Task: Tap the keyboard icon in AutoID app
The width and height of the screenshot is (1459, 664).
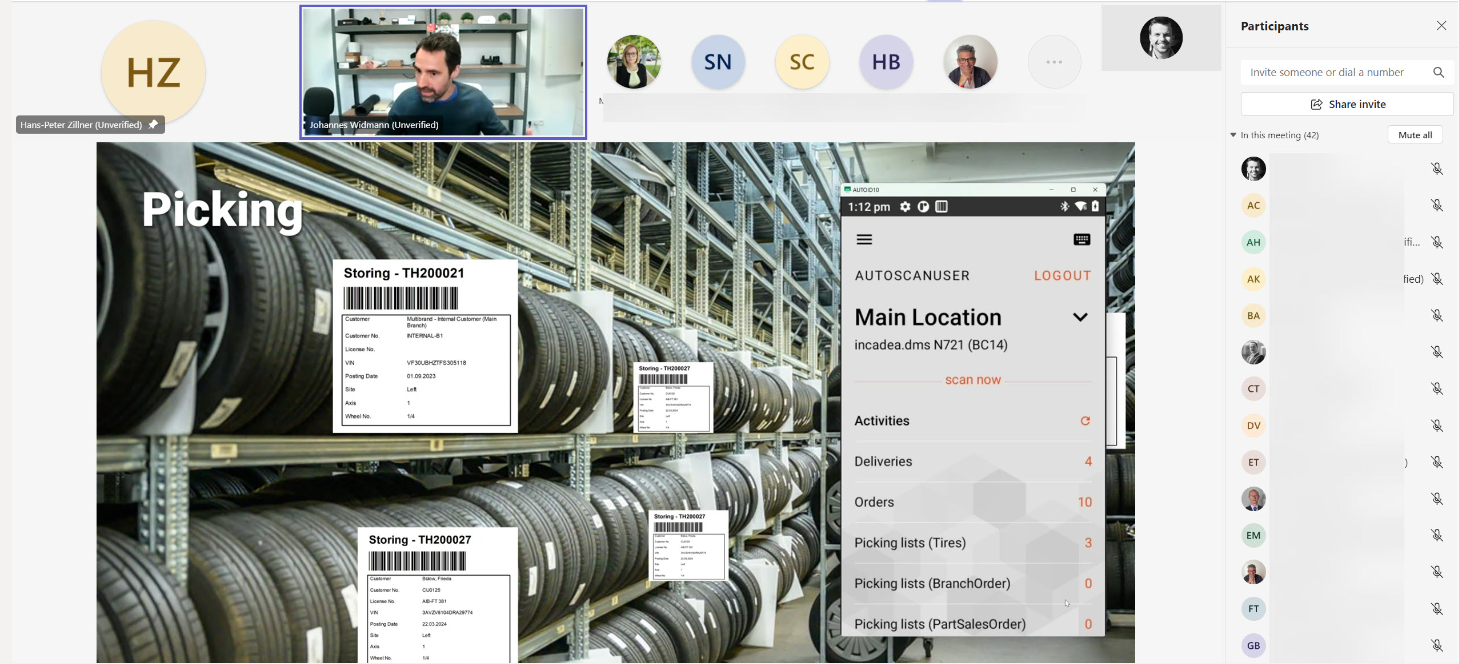Action: tap(1082, 240)
